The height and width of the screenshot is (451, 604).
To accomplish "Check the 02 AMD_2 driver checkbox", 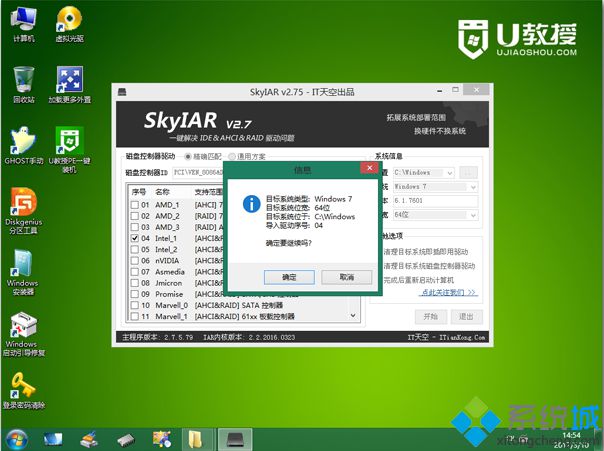I will tap(134, 216).
